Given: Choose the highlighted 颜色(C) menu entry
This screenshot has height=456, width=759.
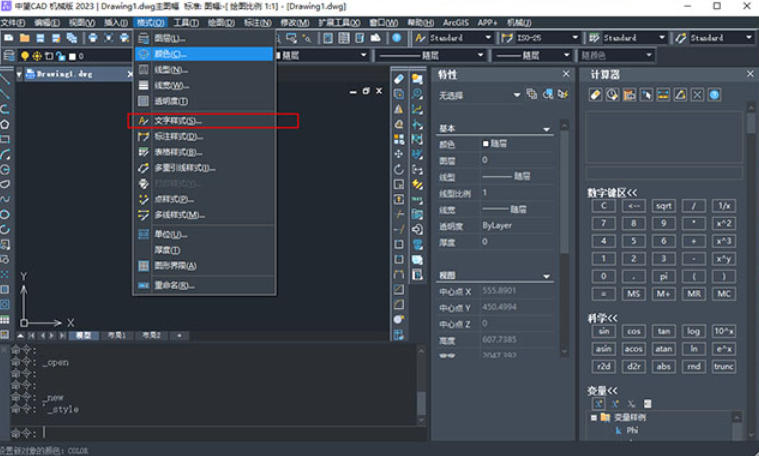Looking at the screenshot, I should click(204, 54).
